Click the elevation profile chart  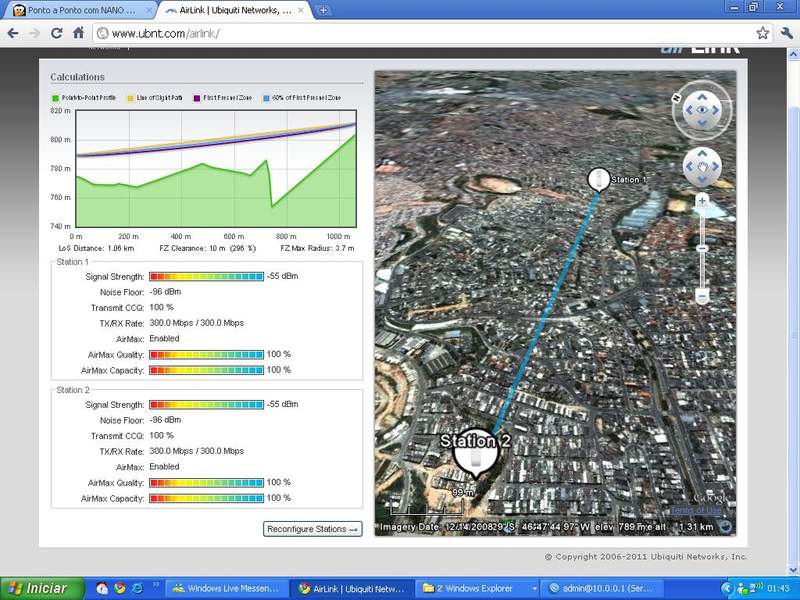coord(216,168)
